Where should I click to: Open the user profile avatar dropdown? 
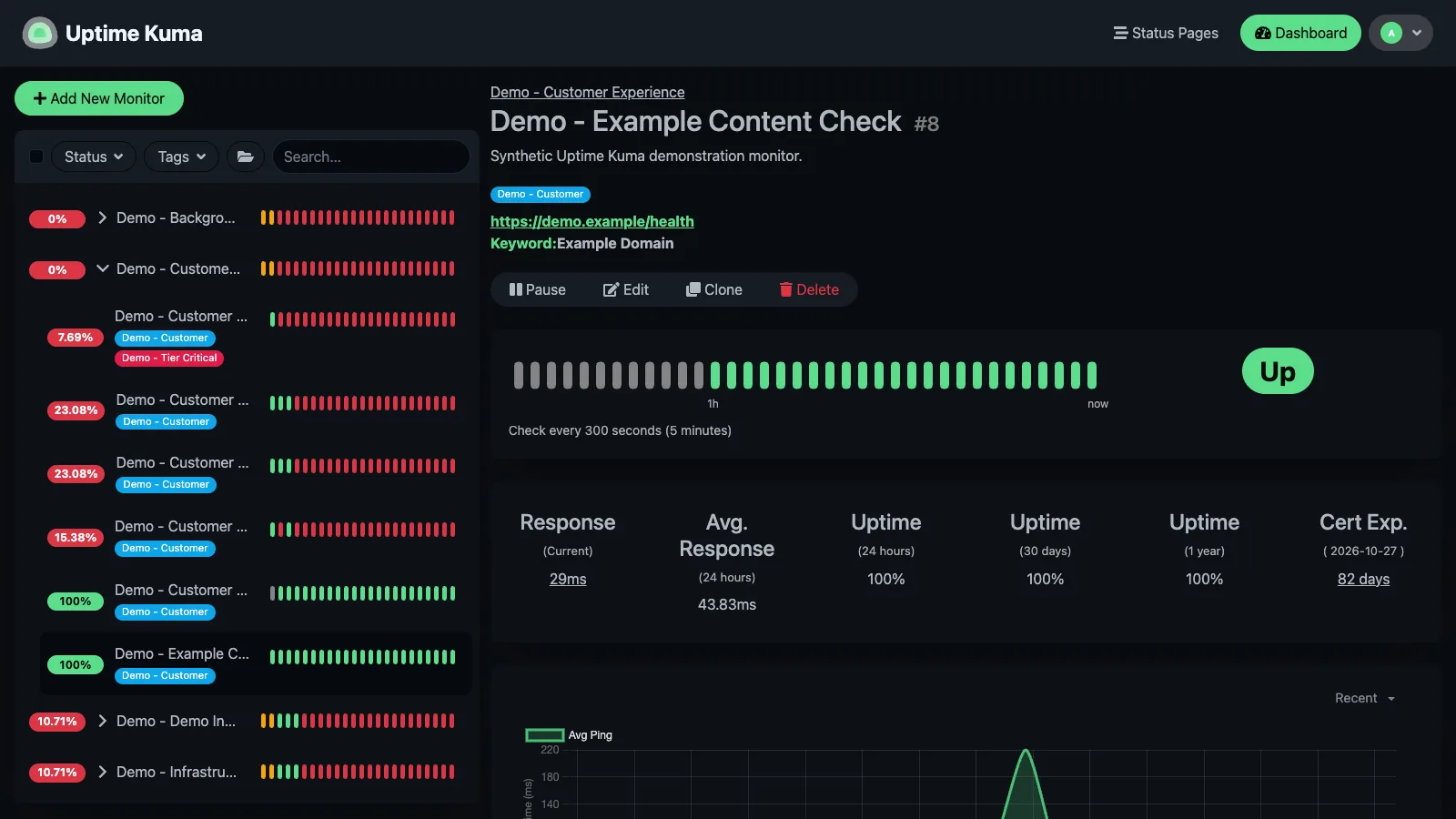[1400, 33]
